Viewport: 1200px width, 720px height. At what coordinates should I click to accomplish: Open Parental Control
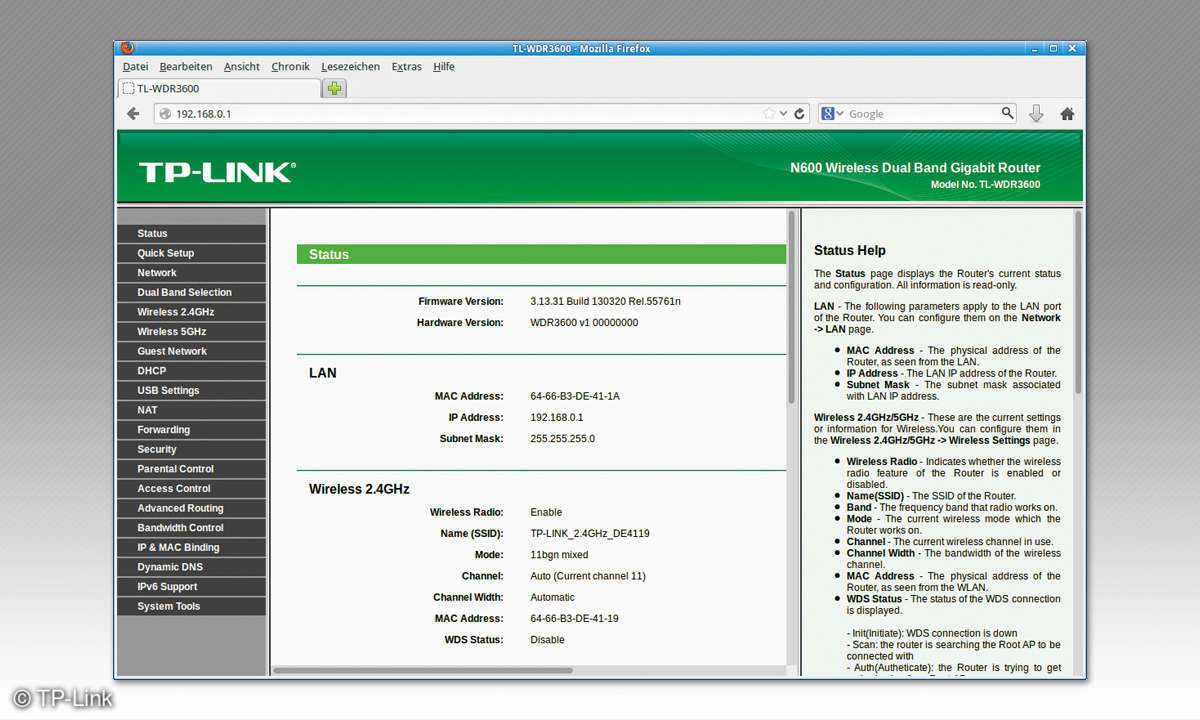[x=191, y=469]
